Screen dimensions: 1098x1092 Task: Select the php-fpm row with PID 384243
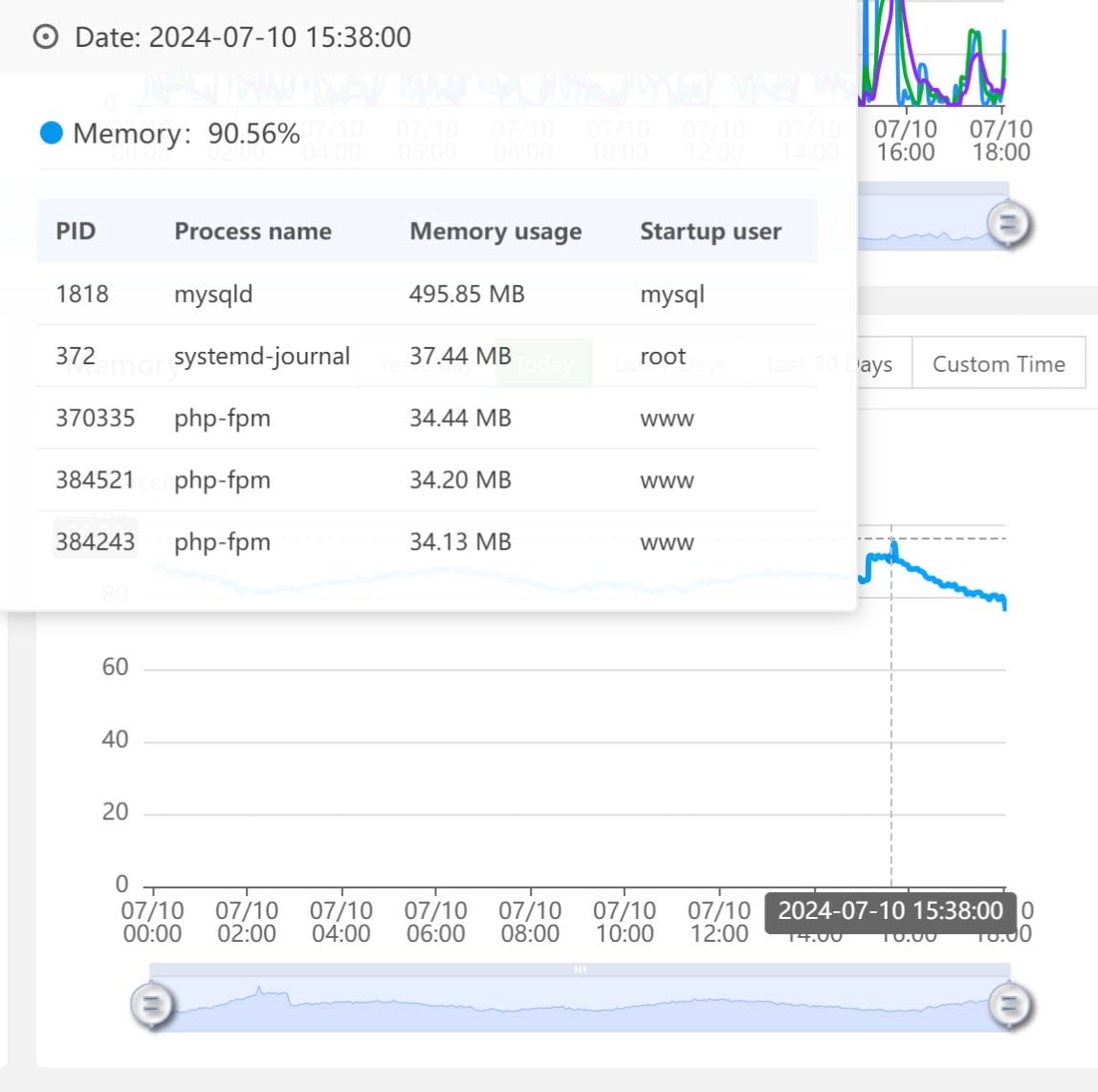(428, 542)
